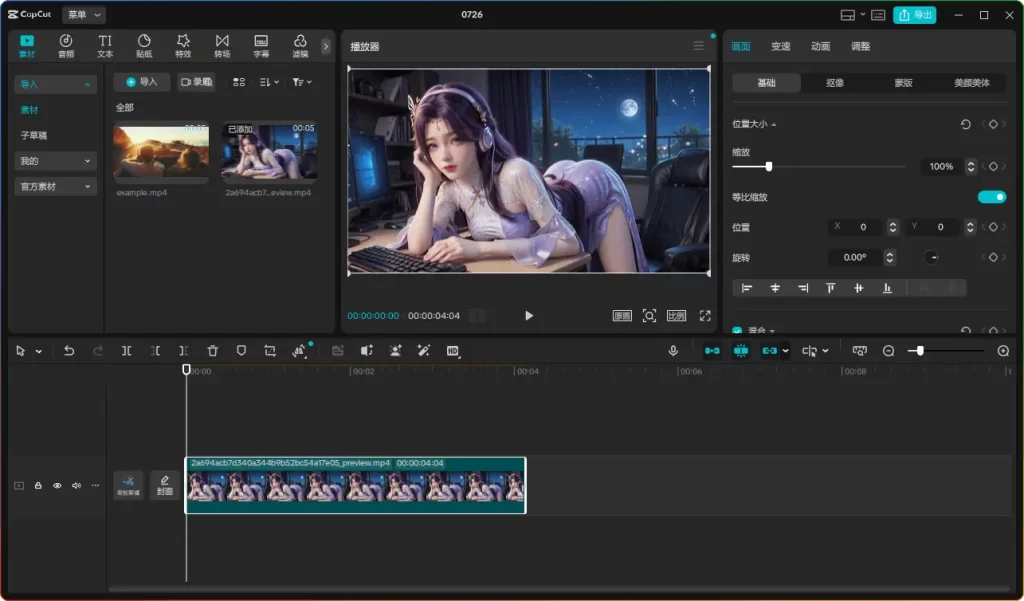Click the Undo arrow in timeline toolbar
The height and width of the screenshot is (601, 1024).
pyautogui.click(x=69, y=351)
